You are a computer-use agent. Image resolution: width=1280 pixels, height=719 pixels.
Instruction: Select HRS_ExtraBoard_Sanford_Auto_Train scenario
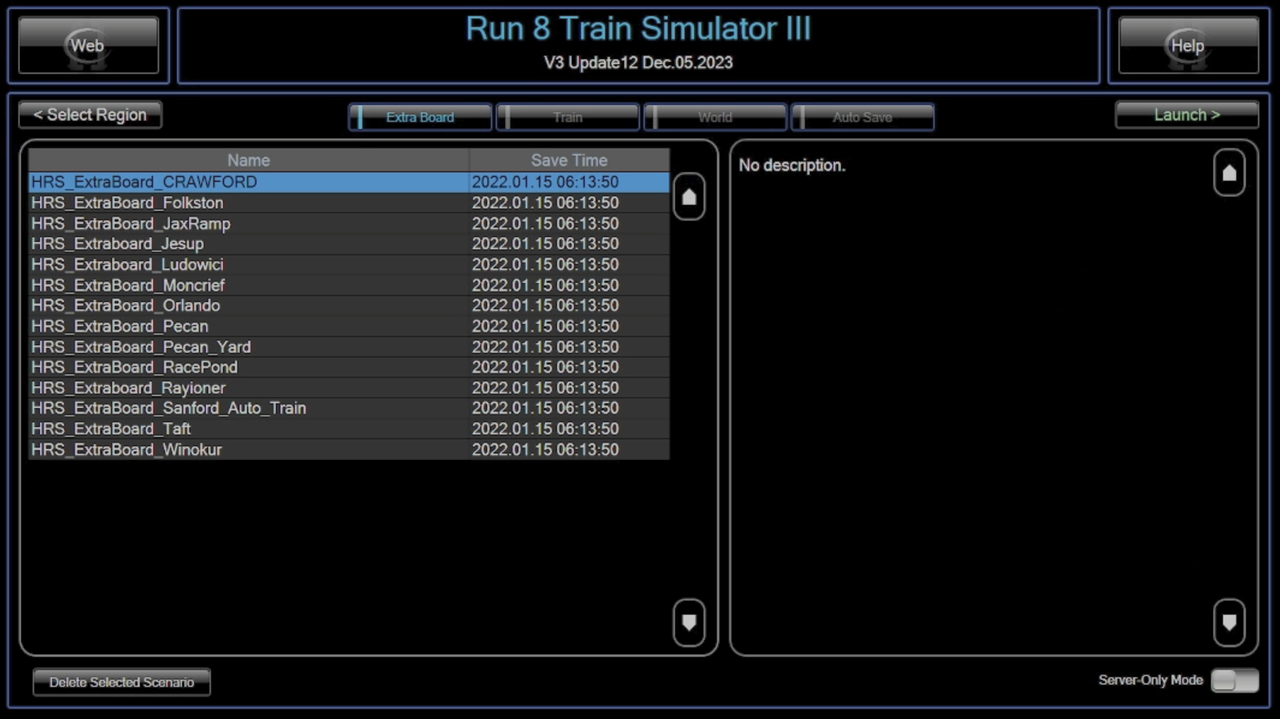[x=349, y=408]
